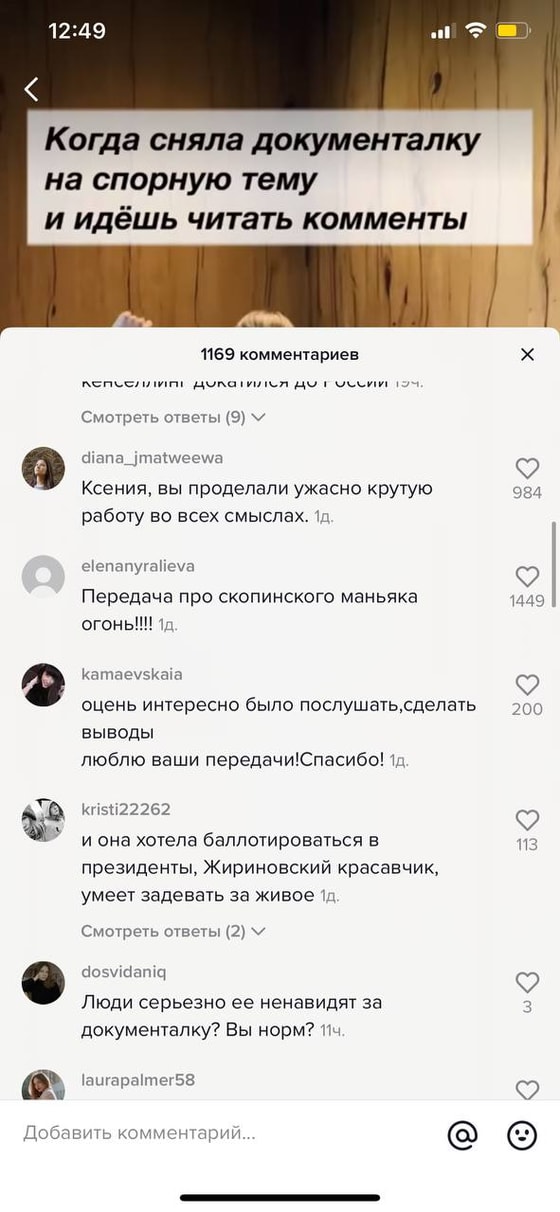Open diana_jmatweewa's profile avatar
The width and height of the screenshot is (560, 1212).
[x=43, y=468]
